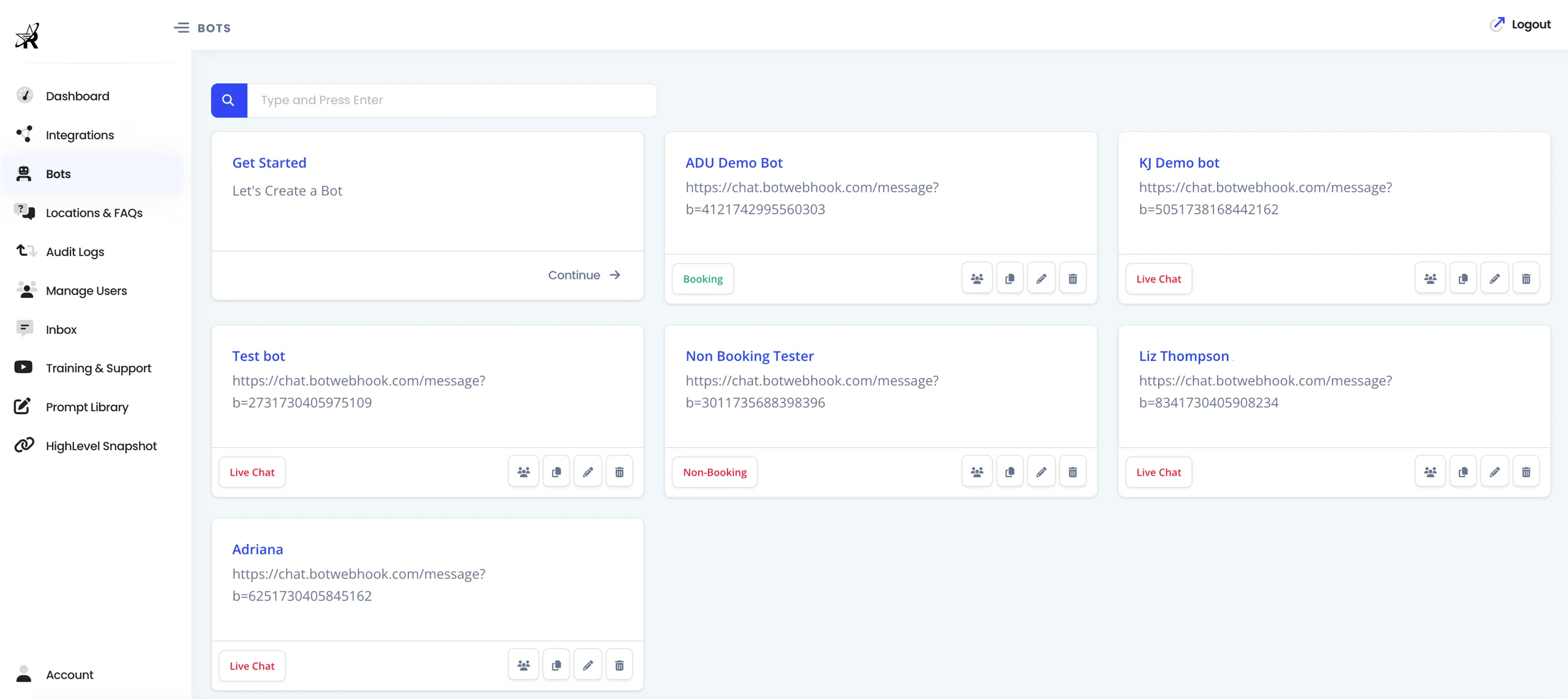Image resolution: width=1568 pixels, height=699 pixels.
Task: Delete the ADU Demo Bot via trash icon
Action: pos(1072,279)
